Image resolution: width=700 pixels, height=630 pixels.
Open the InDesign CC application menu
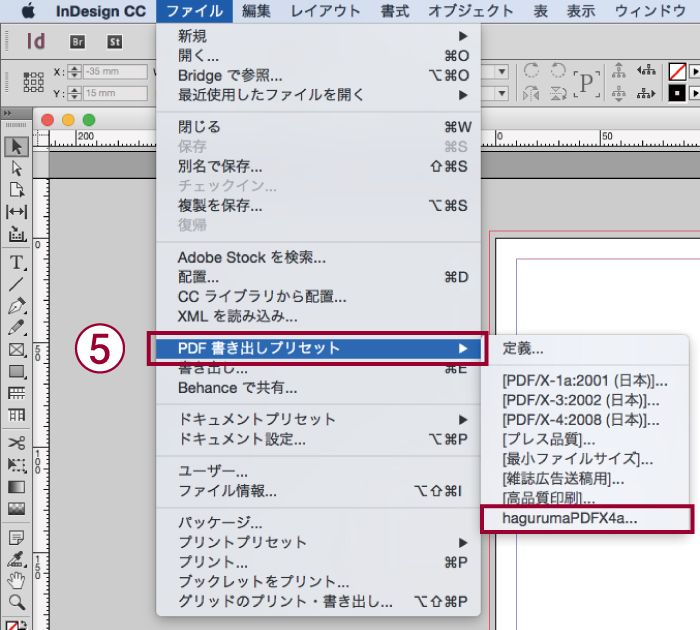(x=101, y=11)
